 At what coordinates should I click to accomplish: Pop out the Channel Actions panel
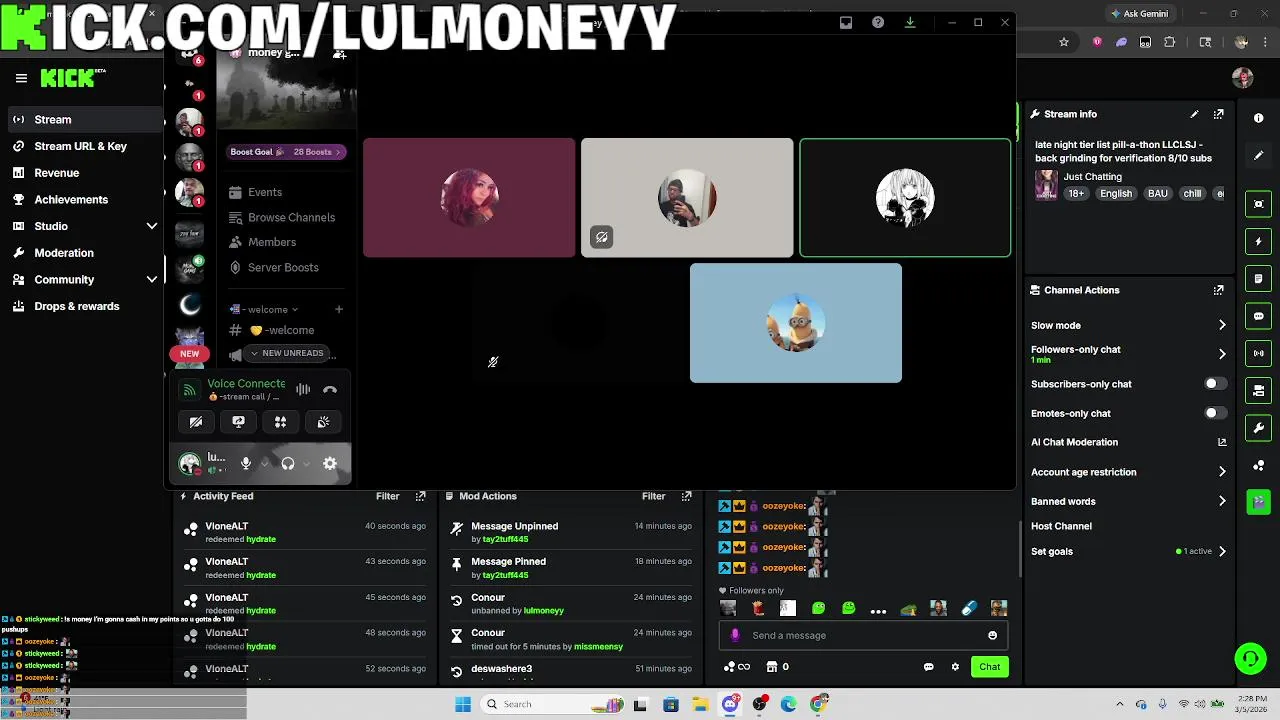pos(1218,290)
